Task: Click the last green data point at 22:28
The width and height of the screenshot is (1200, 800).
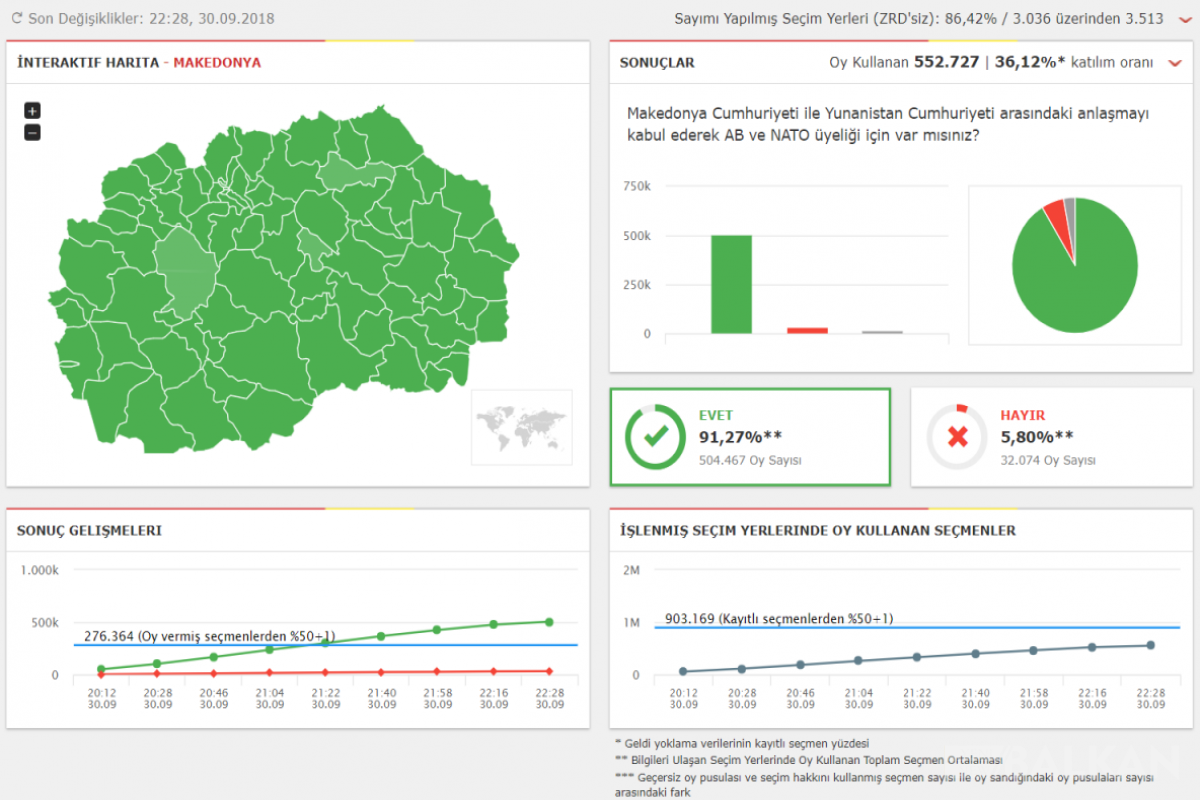Action: click(549, 622)
